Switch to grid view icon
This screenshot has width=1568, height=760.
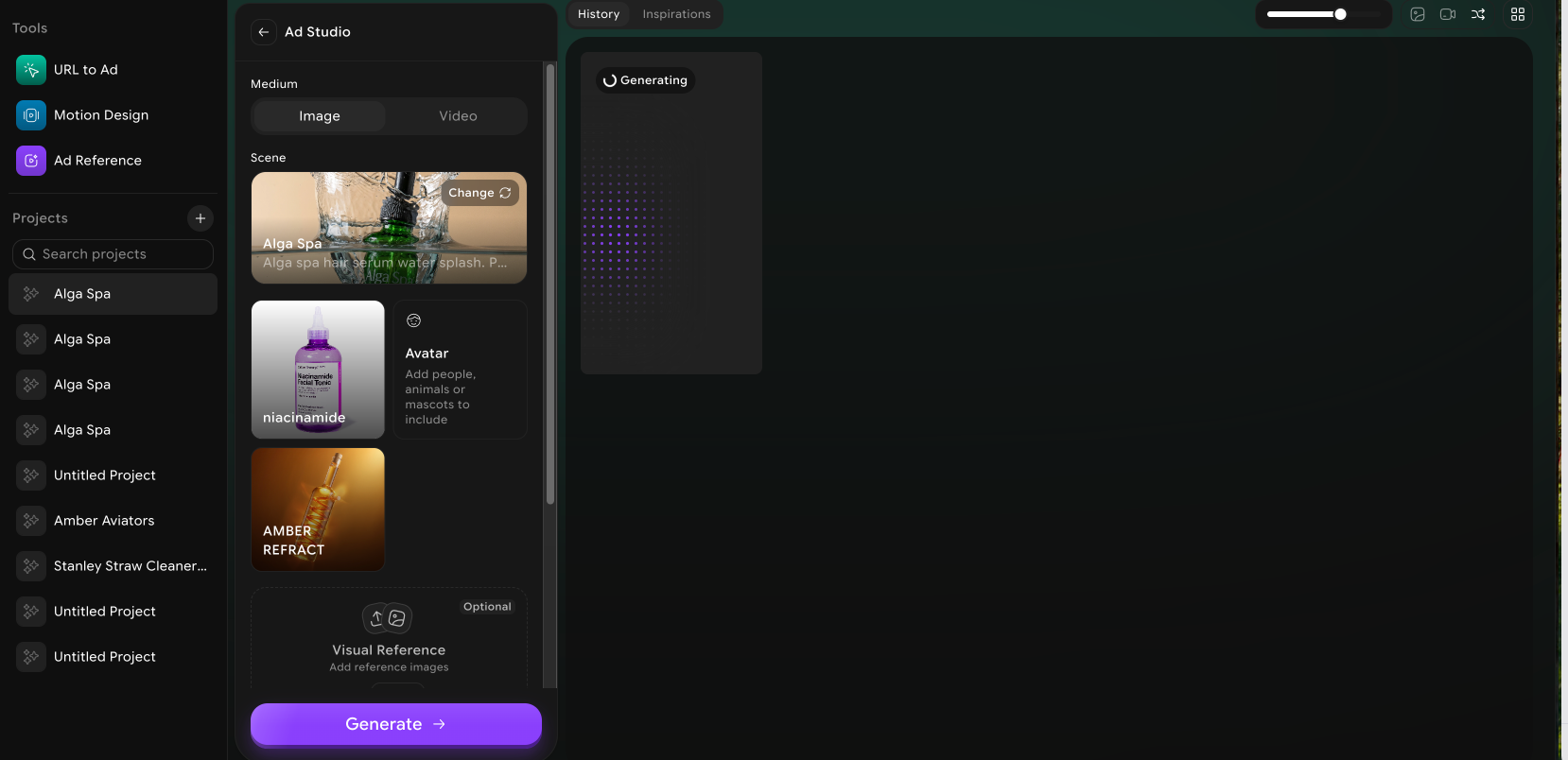[1518, 14]
